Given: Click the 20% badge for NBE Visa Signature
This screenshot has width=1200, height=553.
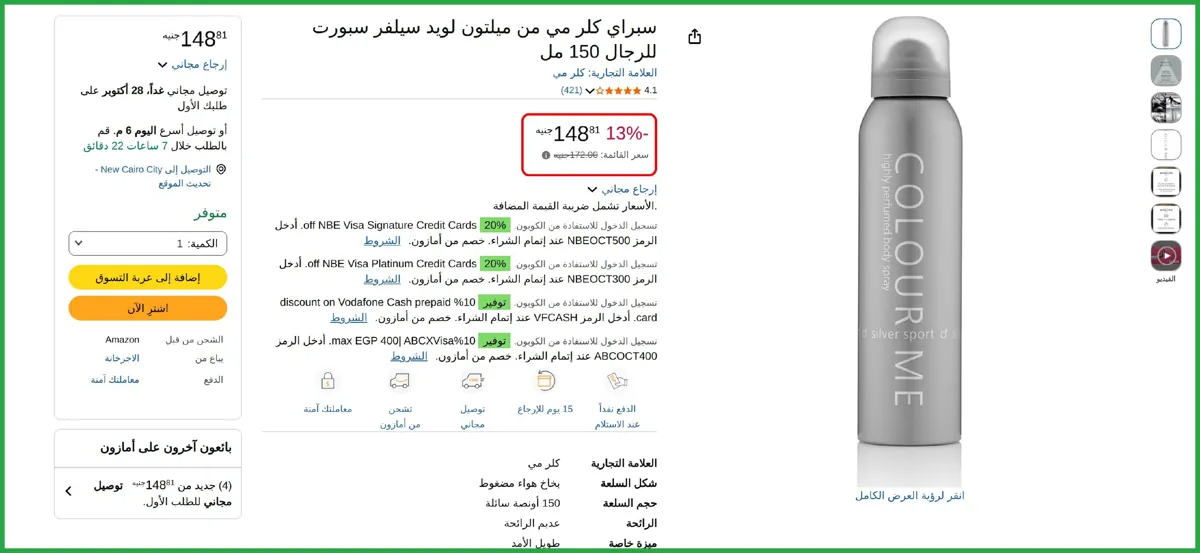Looking at the screenshot, I should [495, 225].
